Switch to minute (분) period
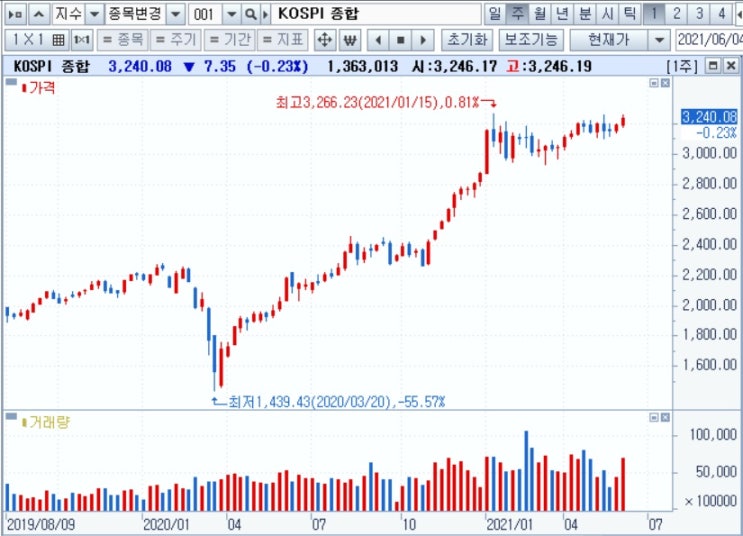 (585, 14)
